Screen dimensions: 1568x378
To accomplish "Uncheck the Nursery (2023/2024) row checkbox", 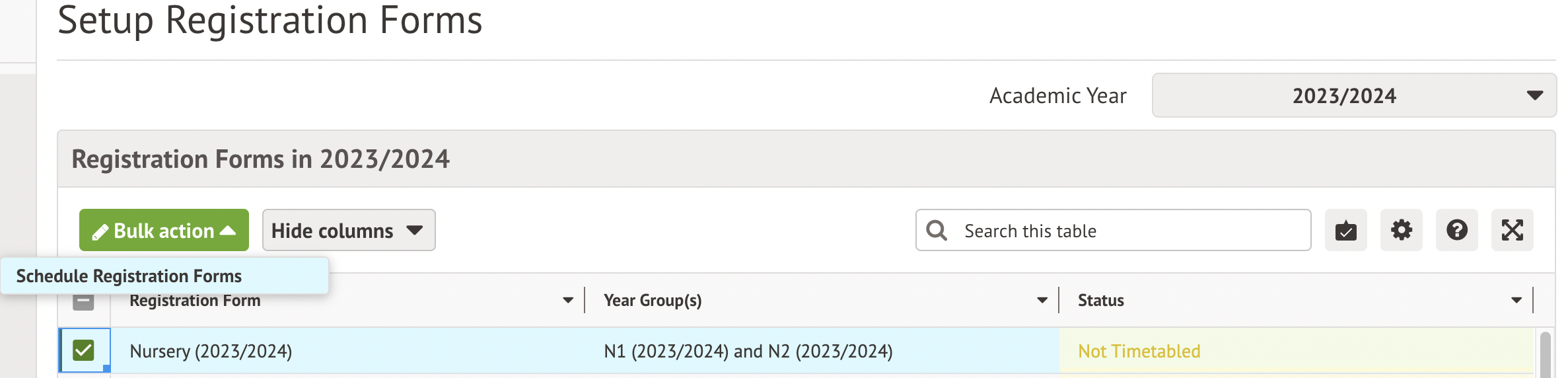I will [84, 350].
